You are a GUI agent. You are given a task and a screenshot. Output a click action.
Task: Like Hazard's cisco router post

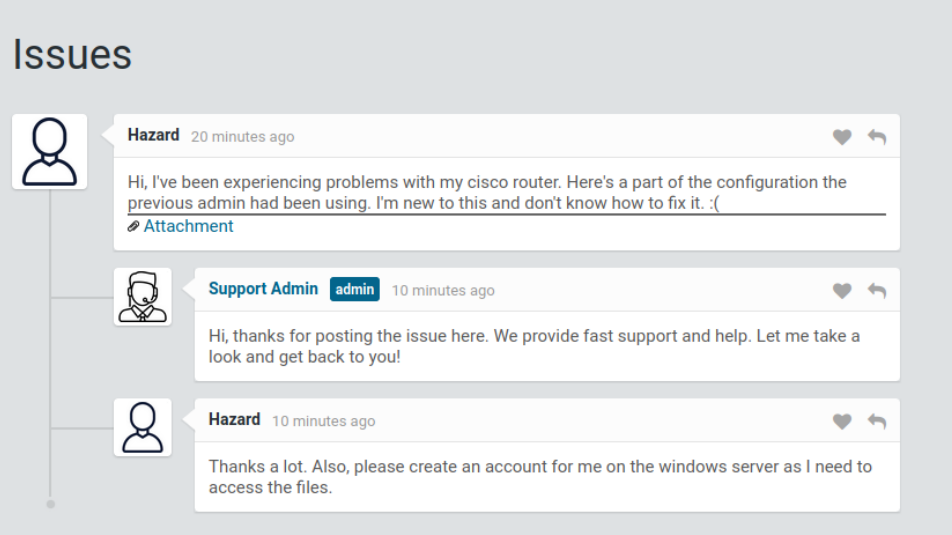click(842, 137)
